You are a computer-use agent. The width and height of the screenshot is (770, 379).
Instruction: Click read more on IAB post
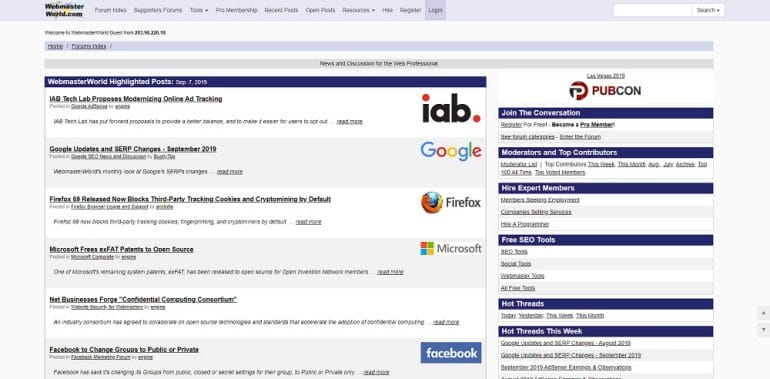[350, 121]
